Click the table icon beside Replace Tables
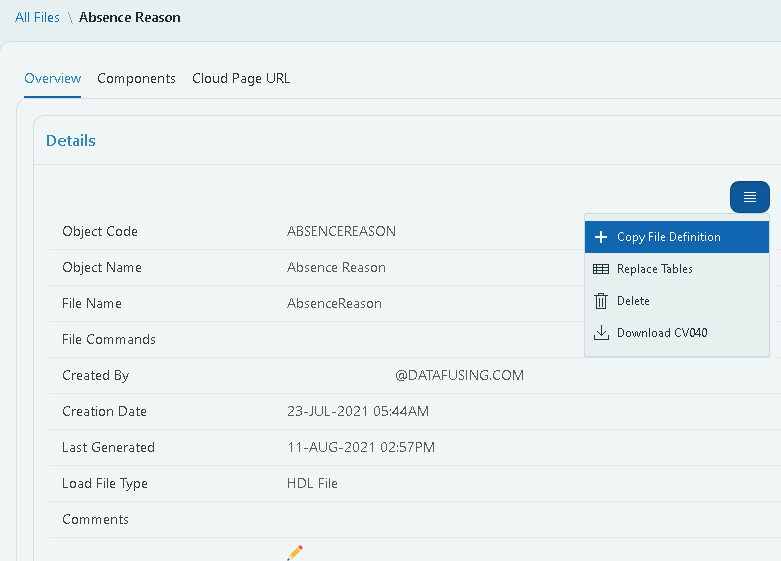This screenshot has height=561, width=781. tap(601, 269)
